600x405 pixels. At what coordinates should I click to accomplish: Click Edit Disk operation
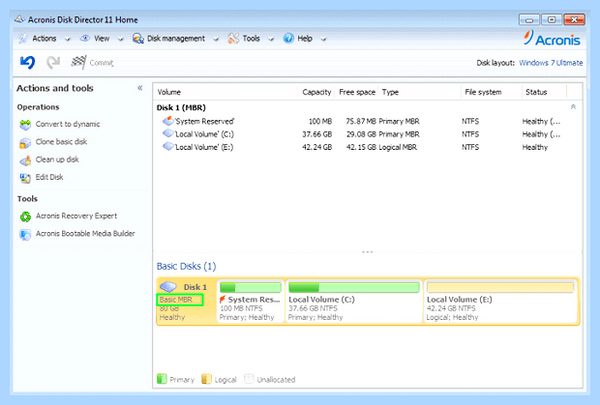click(x=49, y=177)
